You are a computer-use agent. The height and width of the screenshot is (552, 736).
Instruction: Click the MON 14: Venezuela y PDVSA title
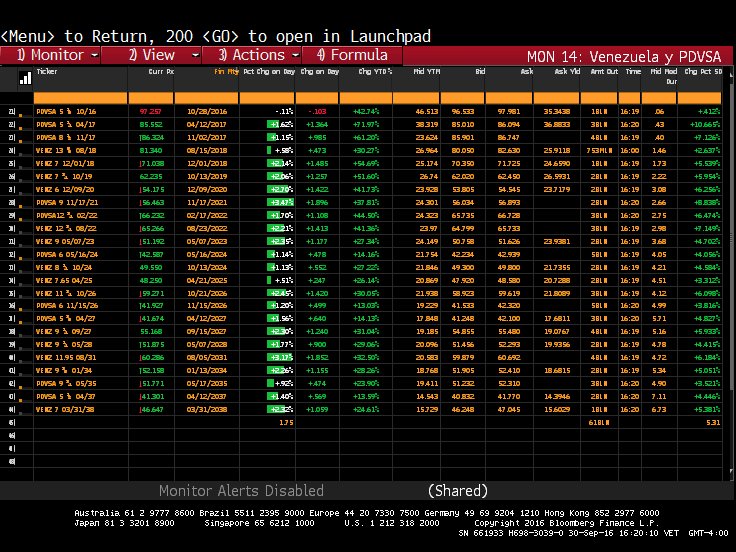[624, 57]
